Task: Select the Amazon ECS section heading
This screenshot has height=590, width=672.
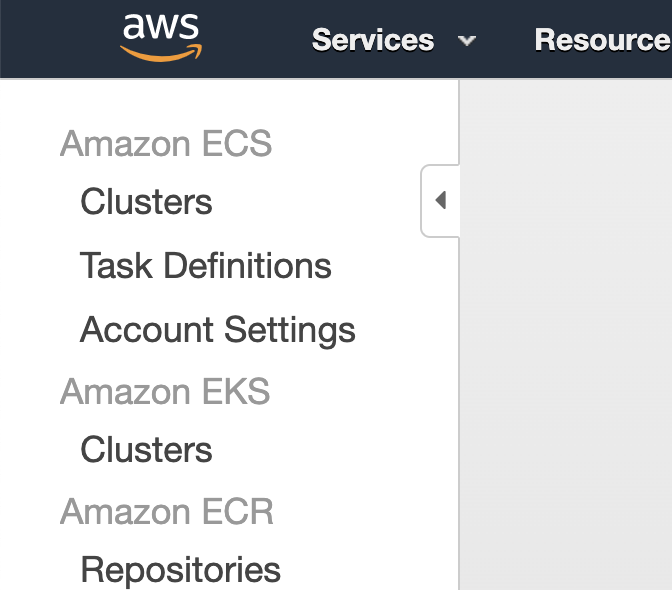Action: 166,144
